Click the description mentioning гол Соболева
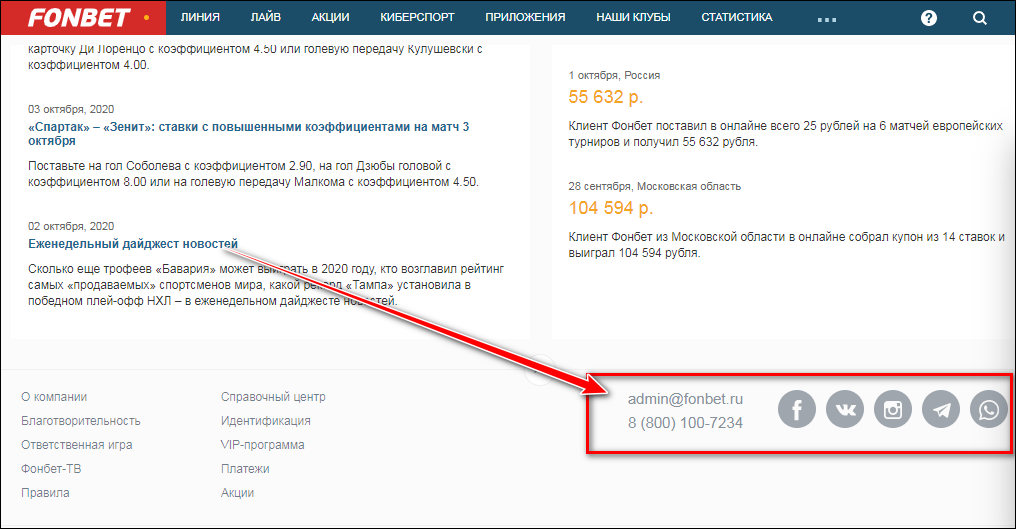Viewport: 1016px width, 529px height. pyautogui.click(x=253, y=174)
